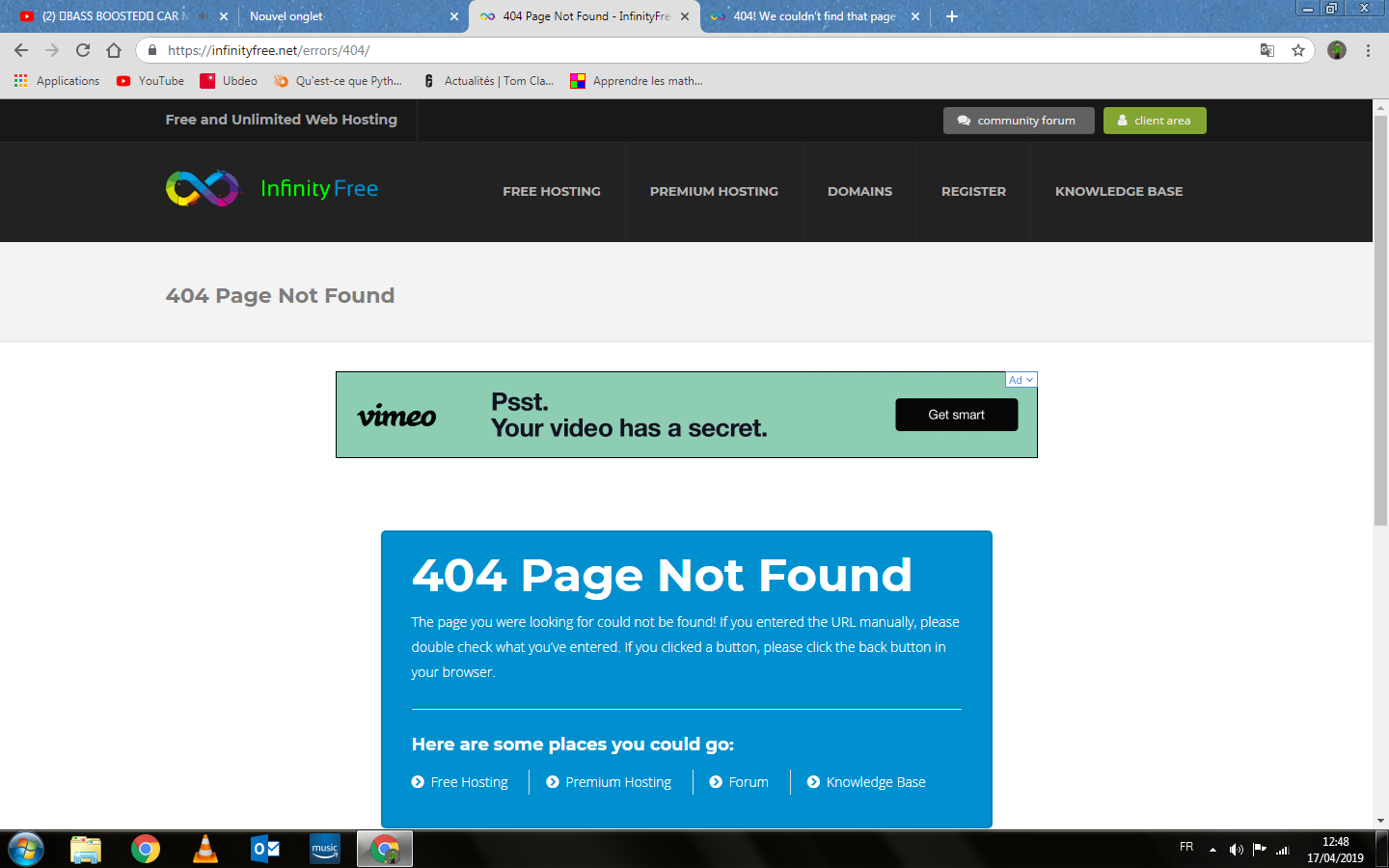Reload the page with refresh icon
The image size is (1389, 868).
(x=83, y=50)
